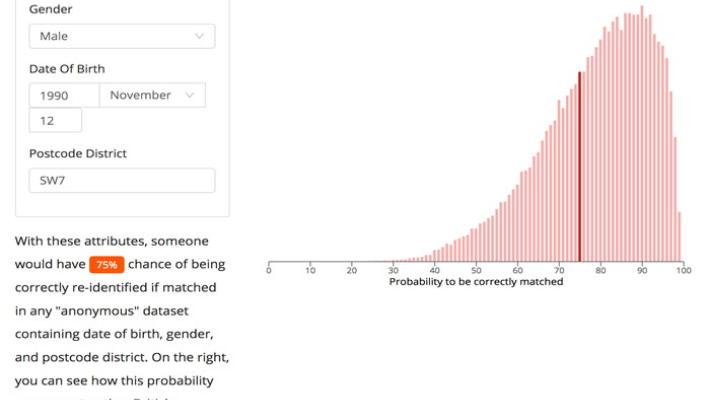The image size is (710, 400).
Task: Click the chevron arrow in the Gender box
Action: coord(199,36)
